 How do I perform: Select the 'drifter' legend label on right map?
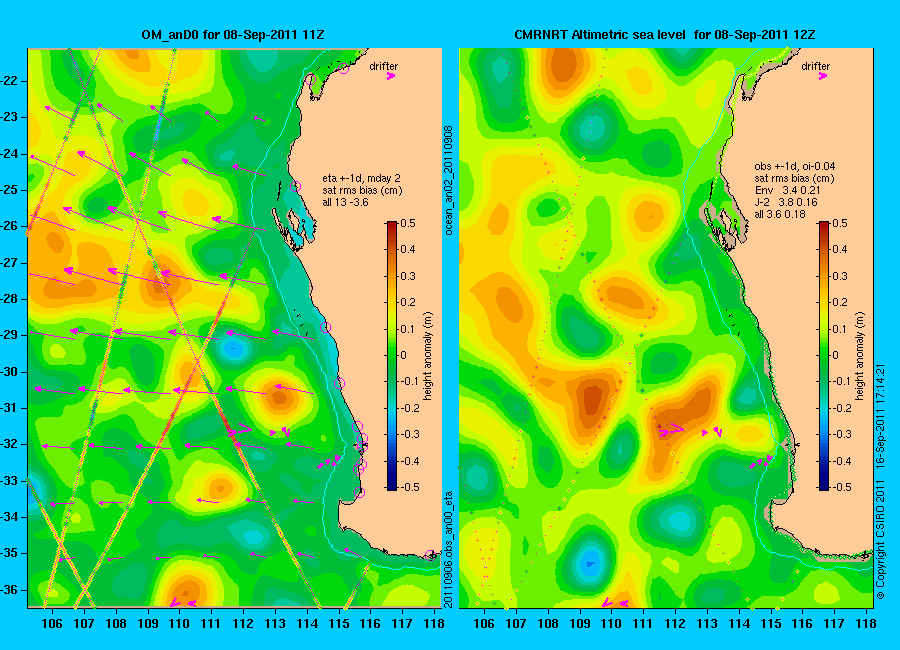click(816, 66)
